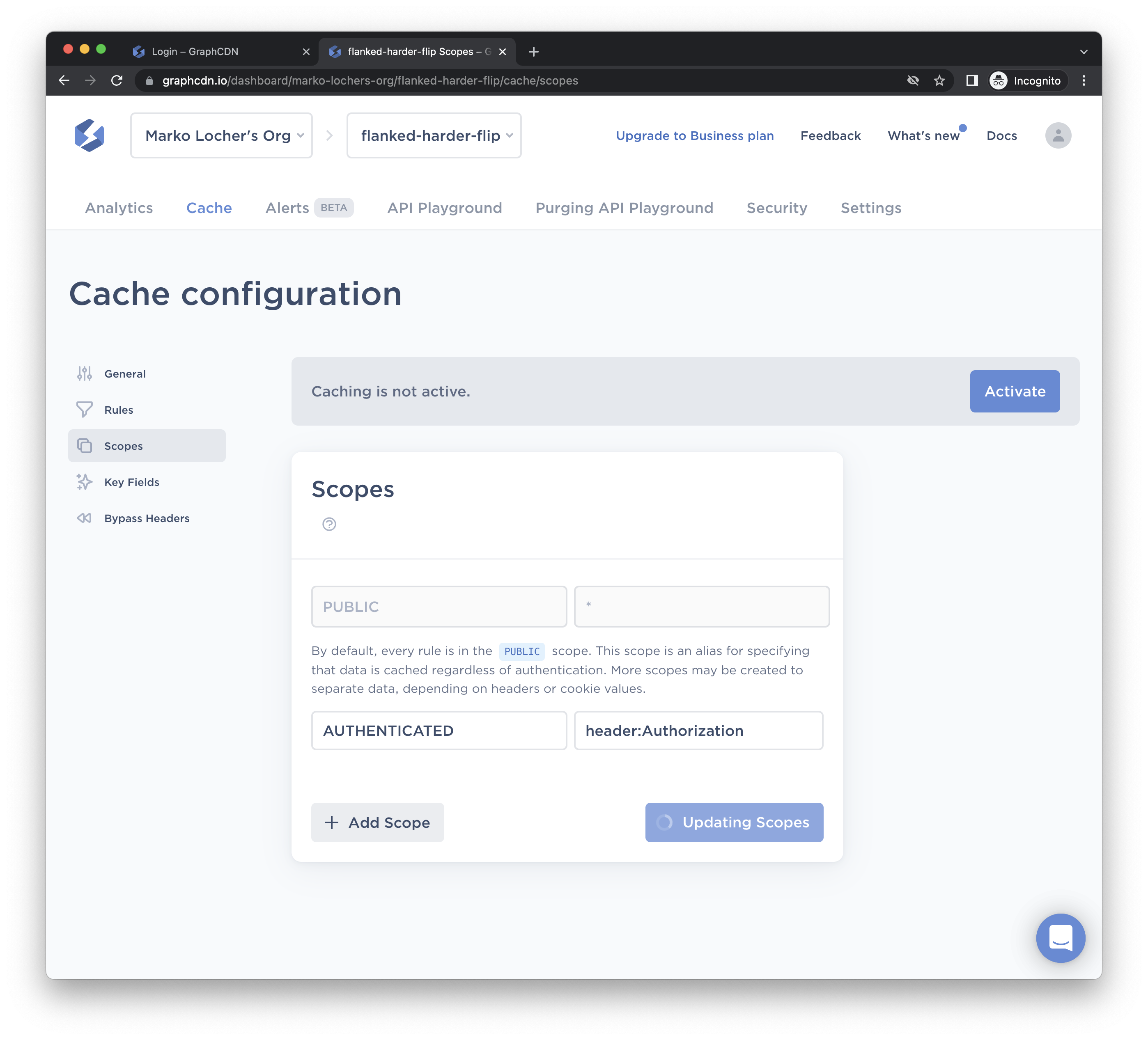Screen dimensions: 1148x1040
Task: Focus the AUTHENTICATED scope name field
Action: (439, 730)
